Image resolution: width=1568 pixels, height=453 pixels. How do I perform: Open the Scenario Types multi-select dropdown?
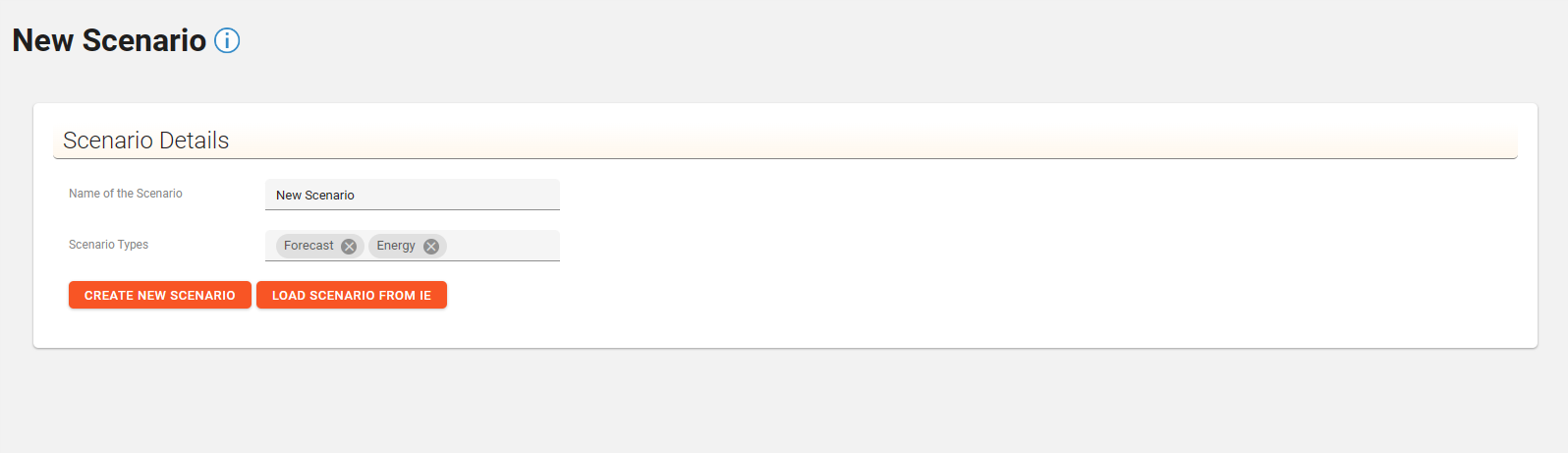pos(501,246)
